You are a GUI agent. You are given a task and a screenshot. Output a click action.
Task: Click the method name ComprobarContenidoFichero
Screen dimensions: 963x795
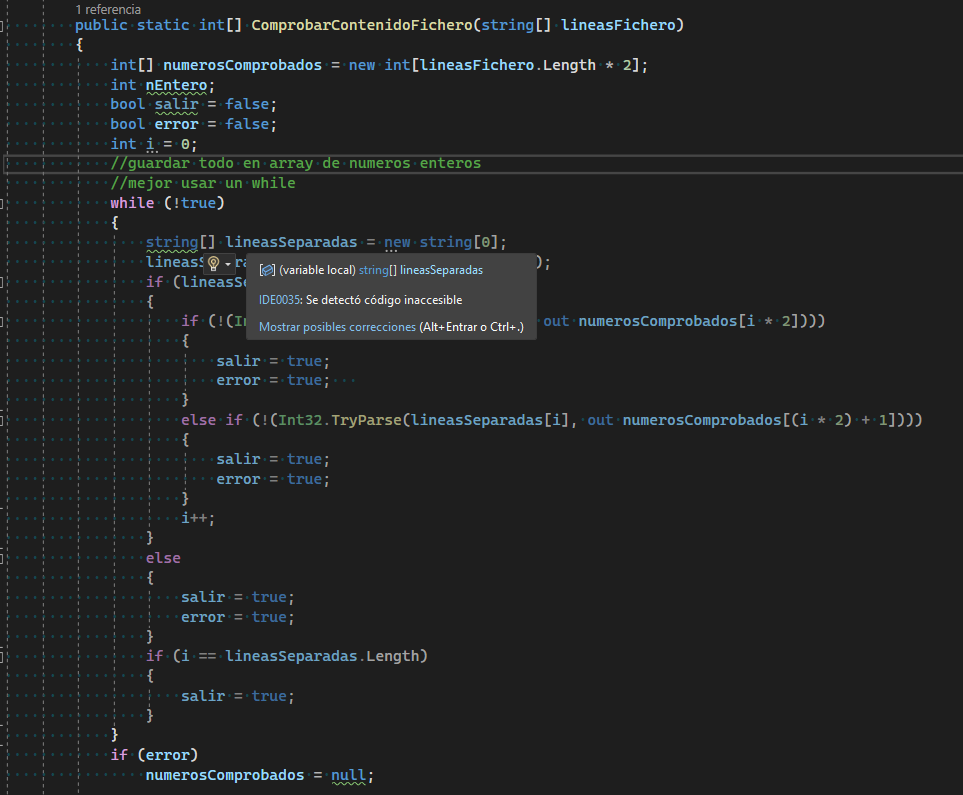coord(362,25)
